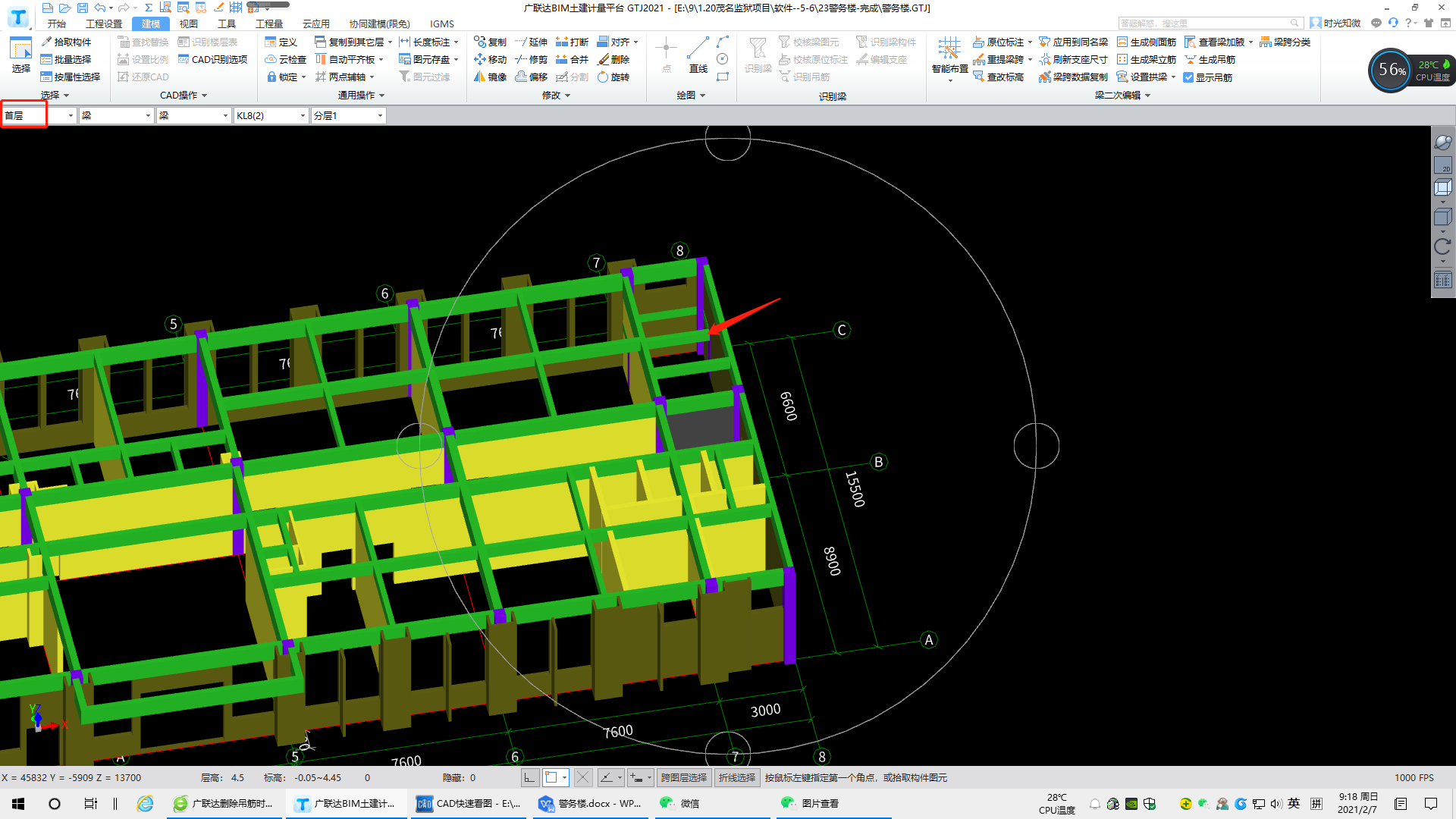Switch to the 工具 tab

point(227,24)
